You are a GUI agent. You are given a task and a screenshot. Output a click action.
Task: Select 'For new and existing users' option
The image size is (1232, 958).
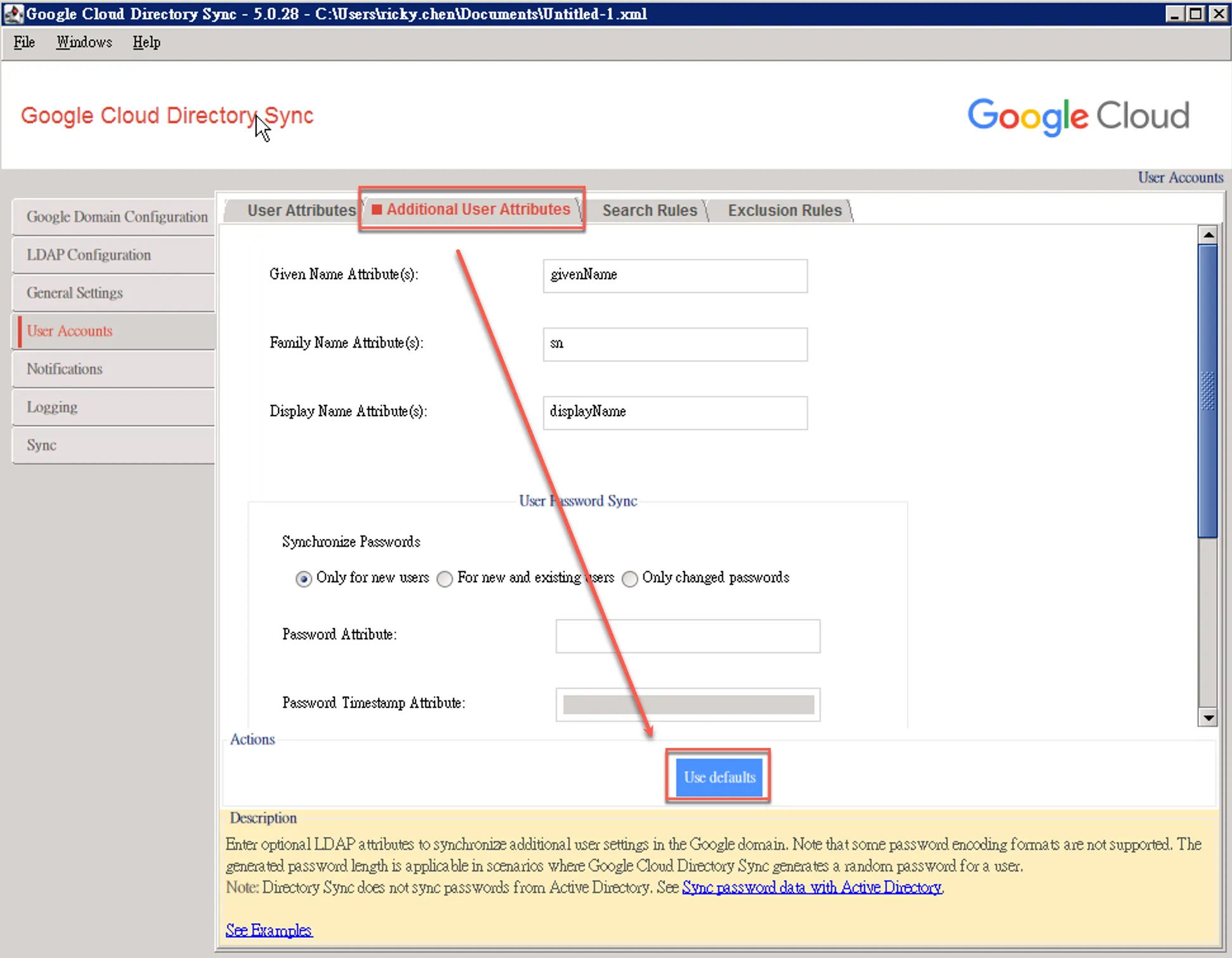click(x=445, y=579)
